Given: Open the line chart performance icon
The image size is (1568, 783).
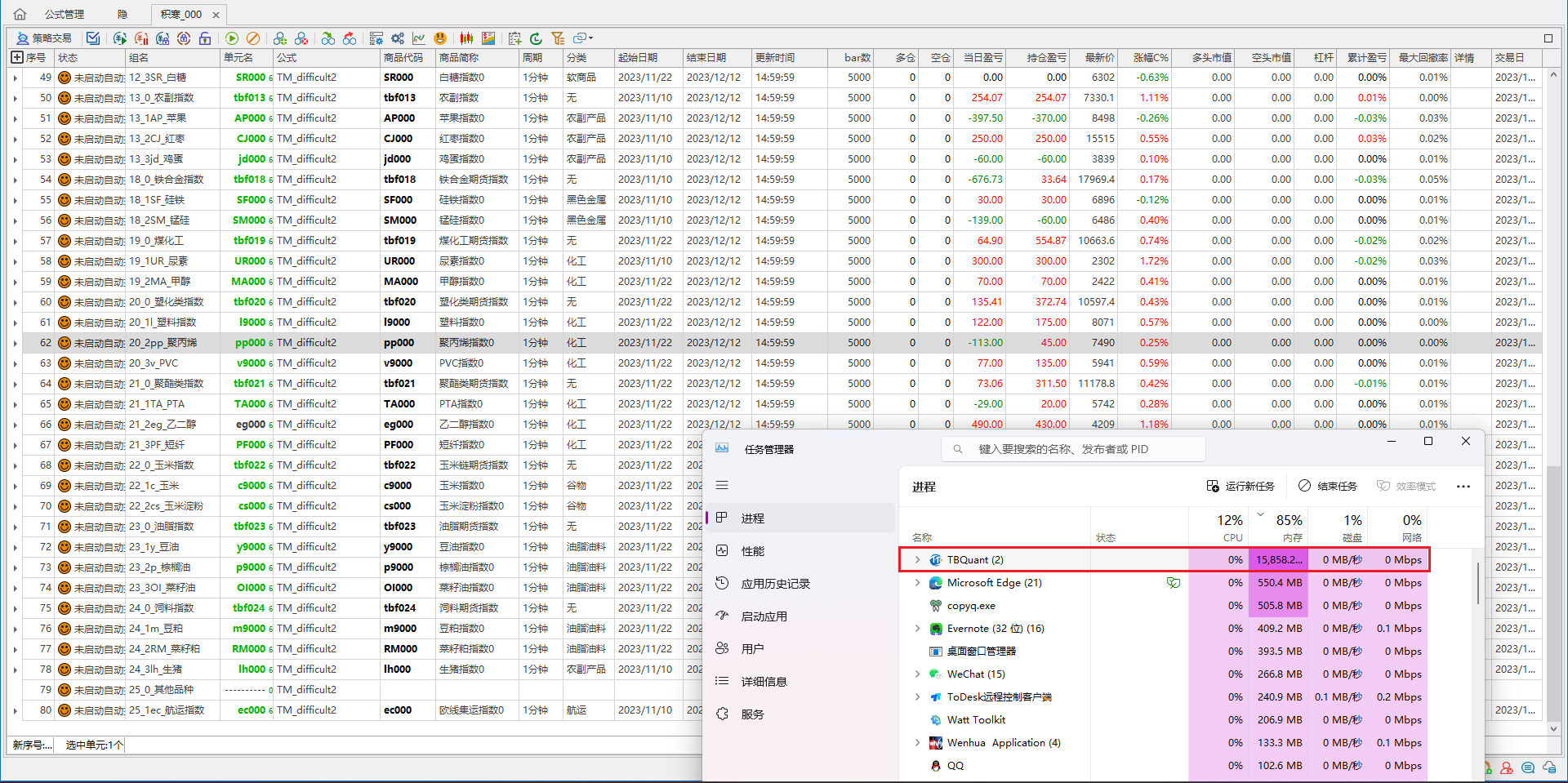Looking at the screenshot, I should pos(419,38).
